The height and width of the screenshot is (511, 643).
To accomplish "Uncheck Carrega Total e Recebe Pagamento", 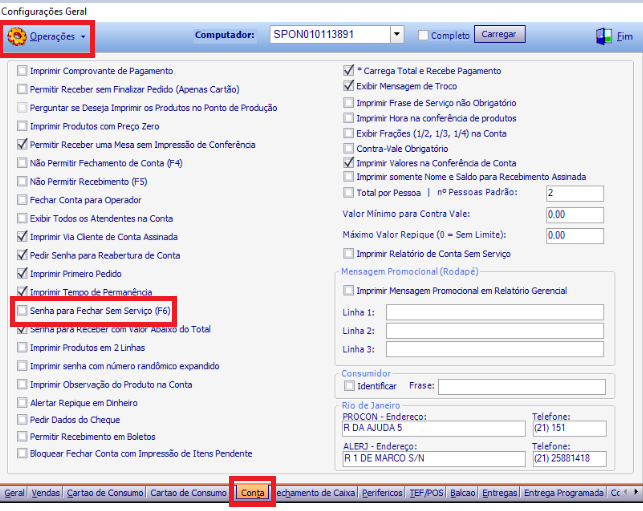I will pos(349,71).
